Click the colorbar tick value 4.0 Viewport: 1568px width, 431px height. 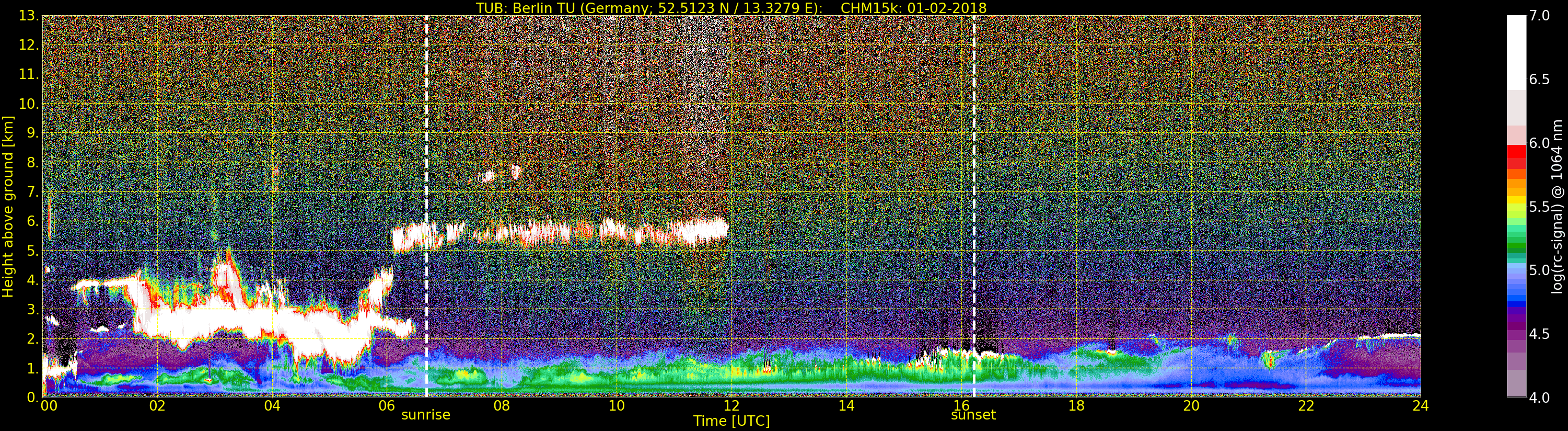point(1539,398)
